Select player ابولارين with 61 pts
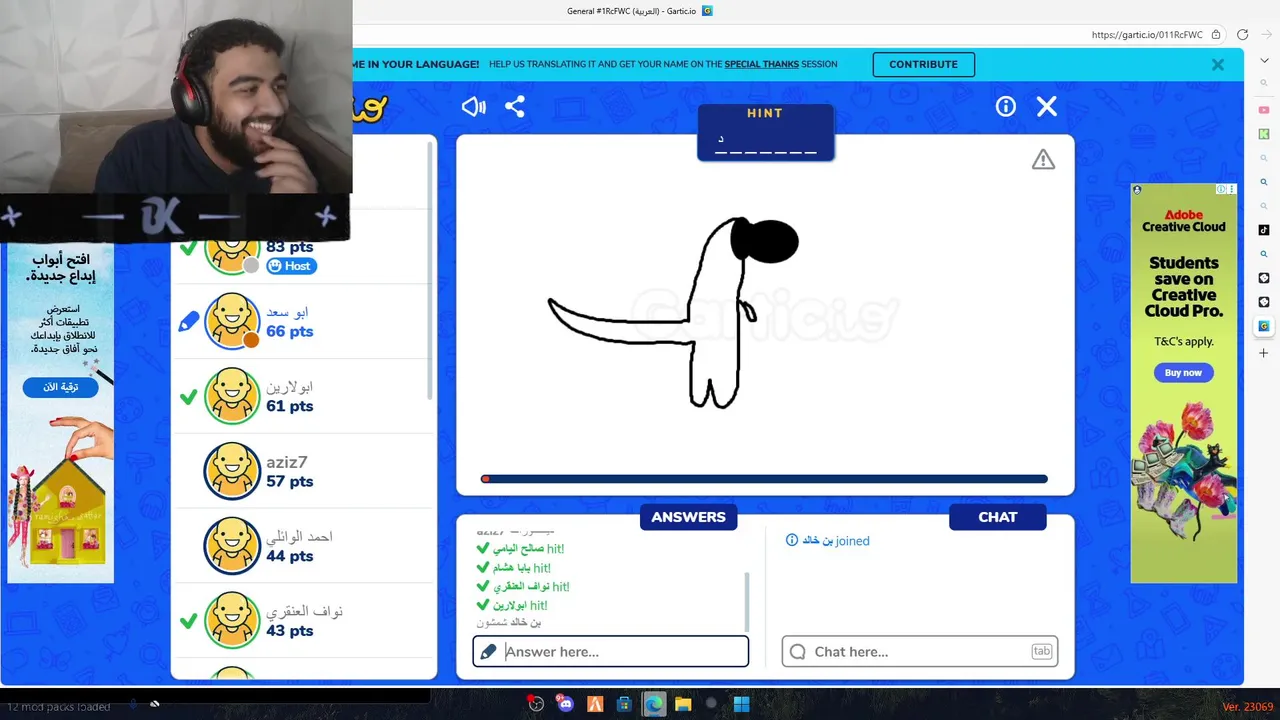 click(304, 396)
